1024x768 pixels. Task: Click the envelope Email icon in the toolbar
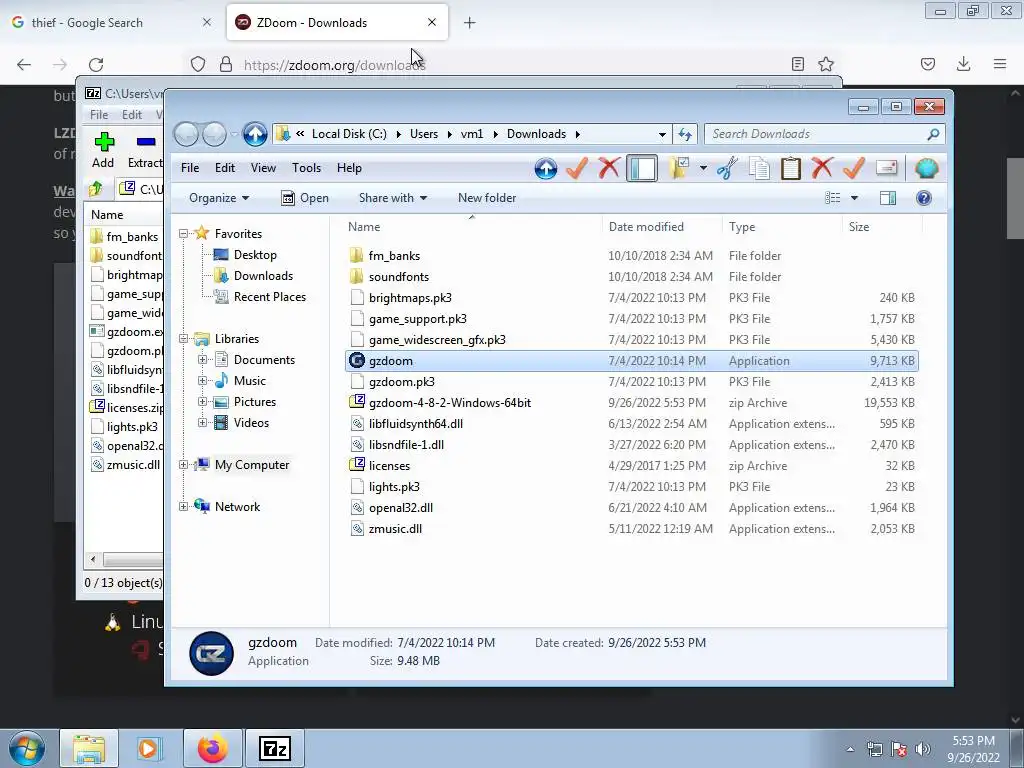[x=886, y=168]
